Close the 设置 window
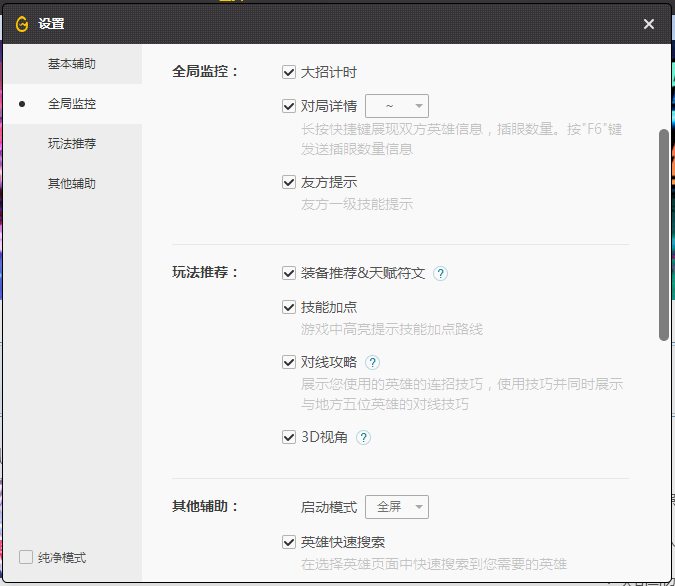This screenshot has width=675, height=586. tap(649, 24)
